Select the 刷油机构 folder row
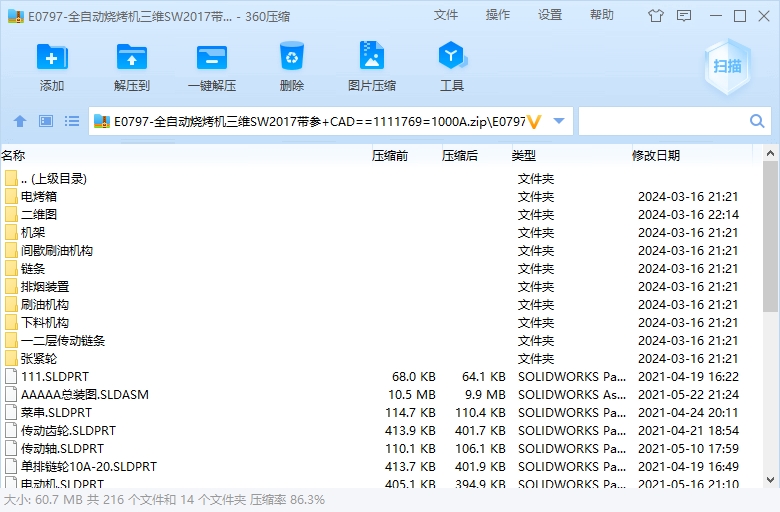The width and height of the screenshot is (780, 512). (x=381, y=305)
